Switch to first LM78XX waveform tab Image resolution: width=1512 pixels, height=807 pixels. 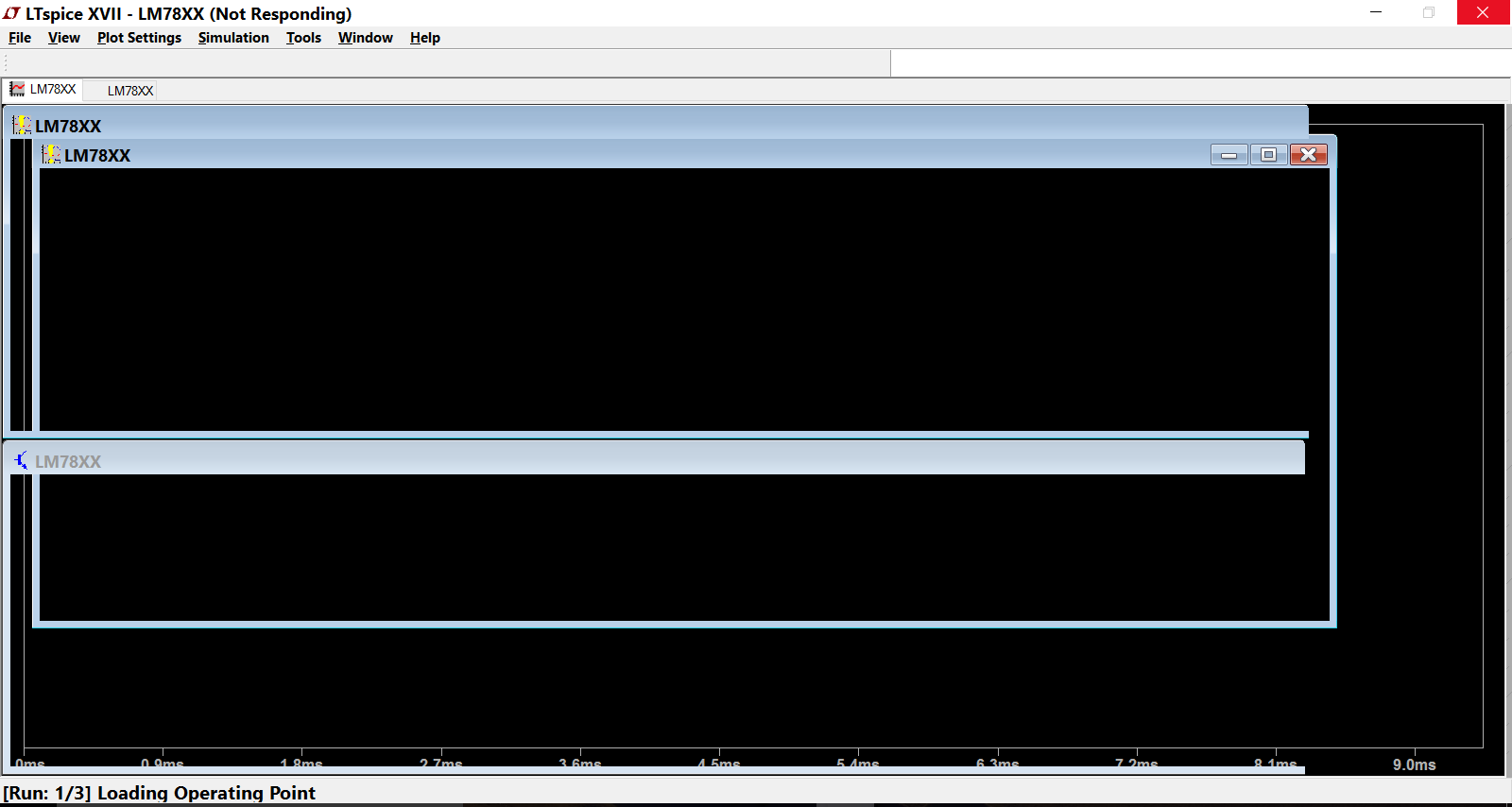coord(43,90)
